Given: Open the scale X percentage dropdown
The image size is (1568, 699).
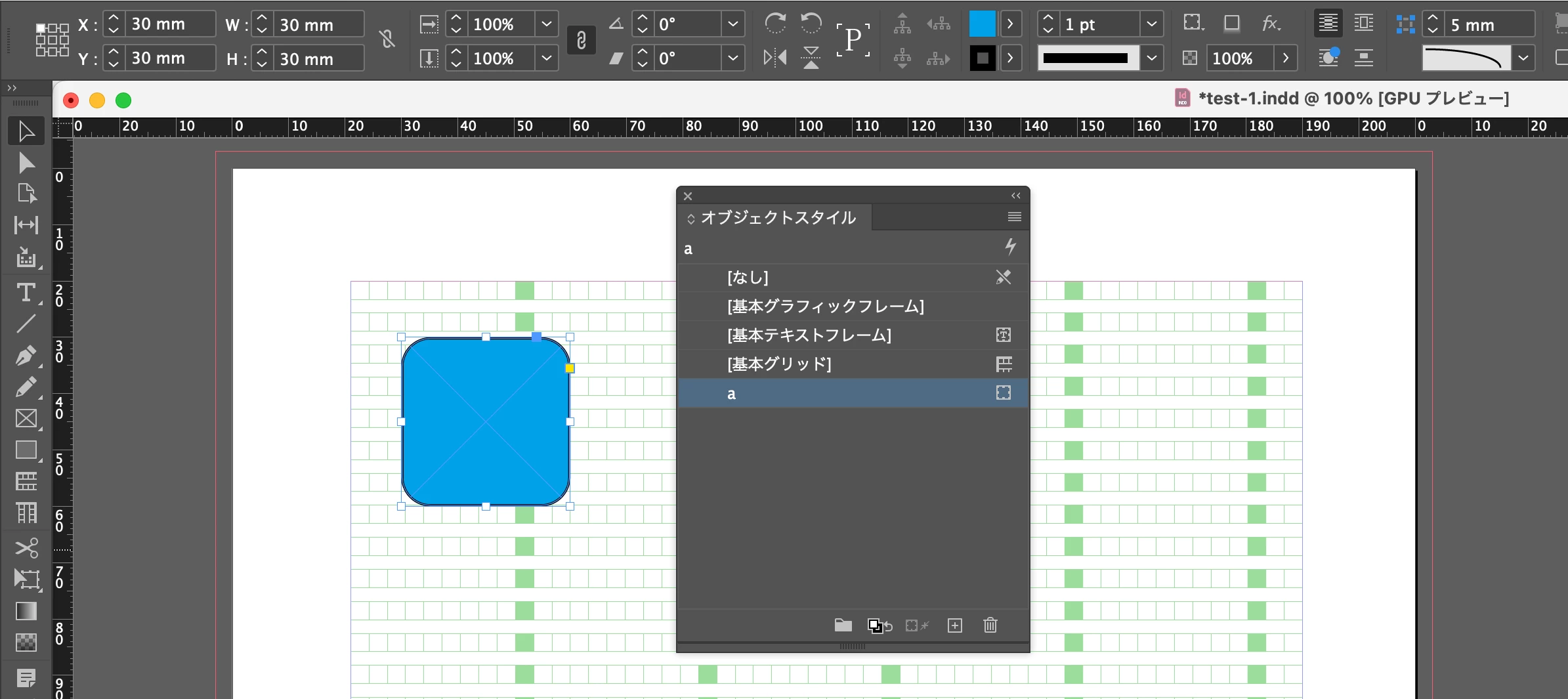Looking at the screenshot, I should [547, 24].
